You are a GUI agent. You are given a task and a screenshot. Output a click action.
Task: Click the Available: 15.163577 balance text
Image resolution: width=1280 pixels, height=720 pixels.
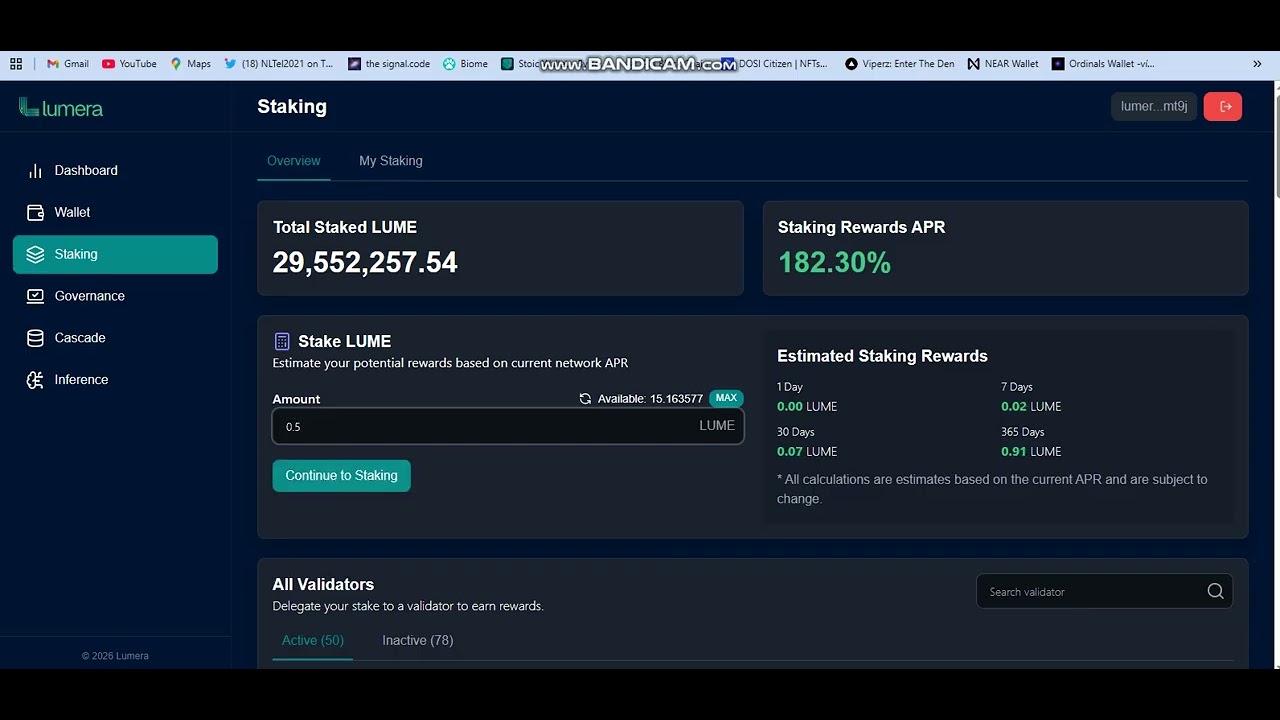click(x=650, y=398)
